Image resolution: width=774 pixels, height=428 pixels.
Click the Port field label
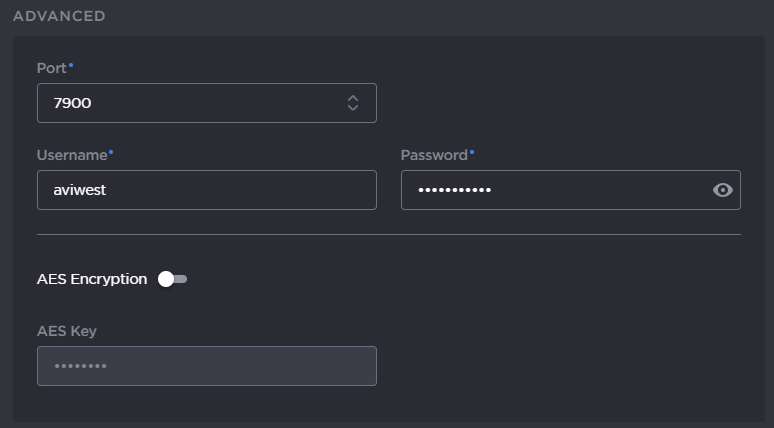click(x=51, y=68)
